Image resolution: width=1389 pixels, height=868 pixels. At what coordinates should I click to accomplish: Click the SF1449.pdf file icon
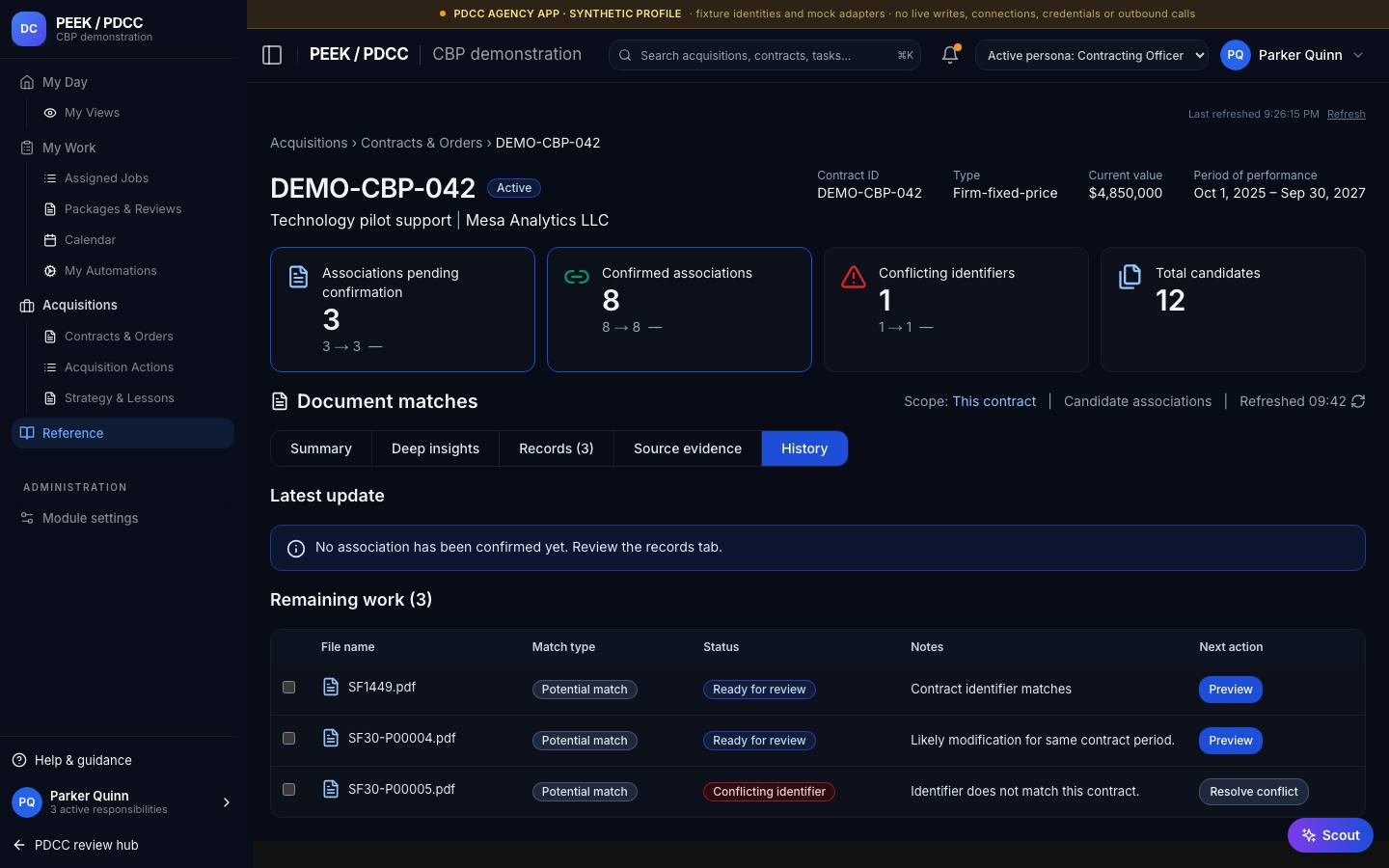330,687
